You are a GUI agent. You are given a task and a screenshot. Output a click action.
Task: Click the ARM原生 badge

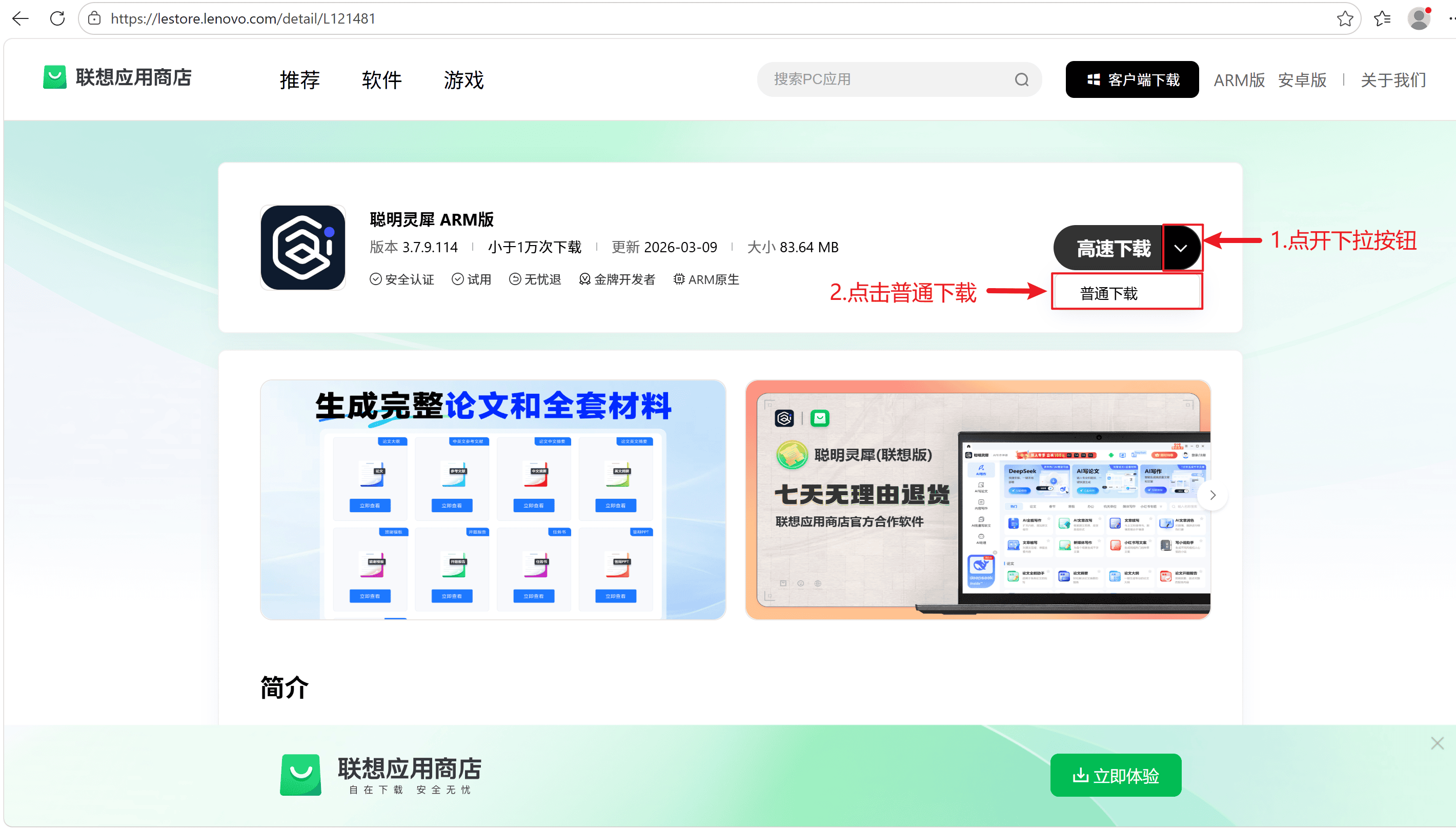[706, 279]
